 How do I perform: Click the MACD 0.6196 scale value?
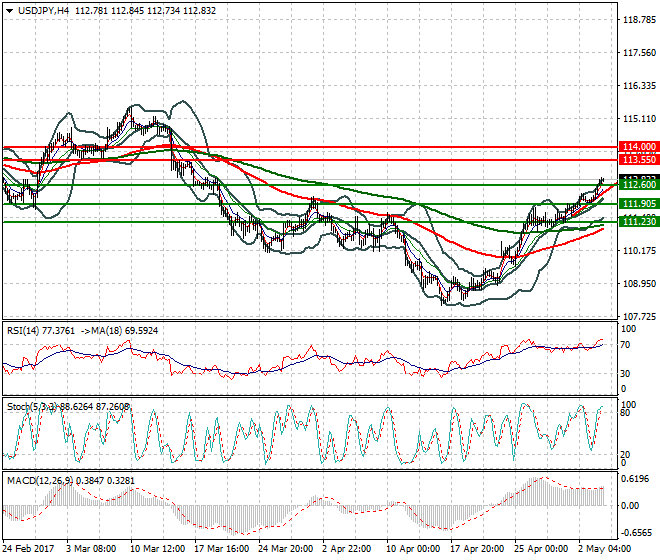point(635,479)
